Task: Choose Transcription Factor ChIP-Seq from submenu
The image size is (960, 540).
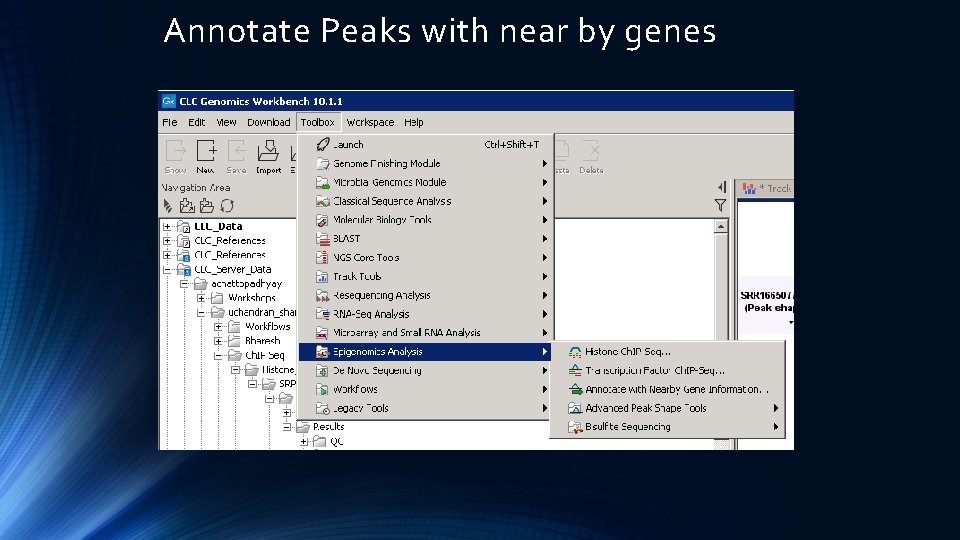Action: (x=667, y=370)
